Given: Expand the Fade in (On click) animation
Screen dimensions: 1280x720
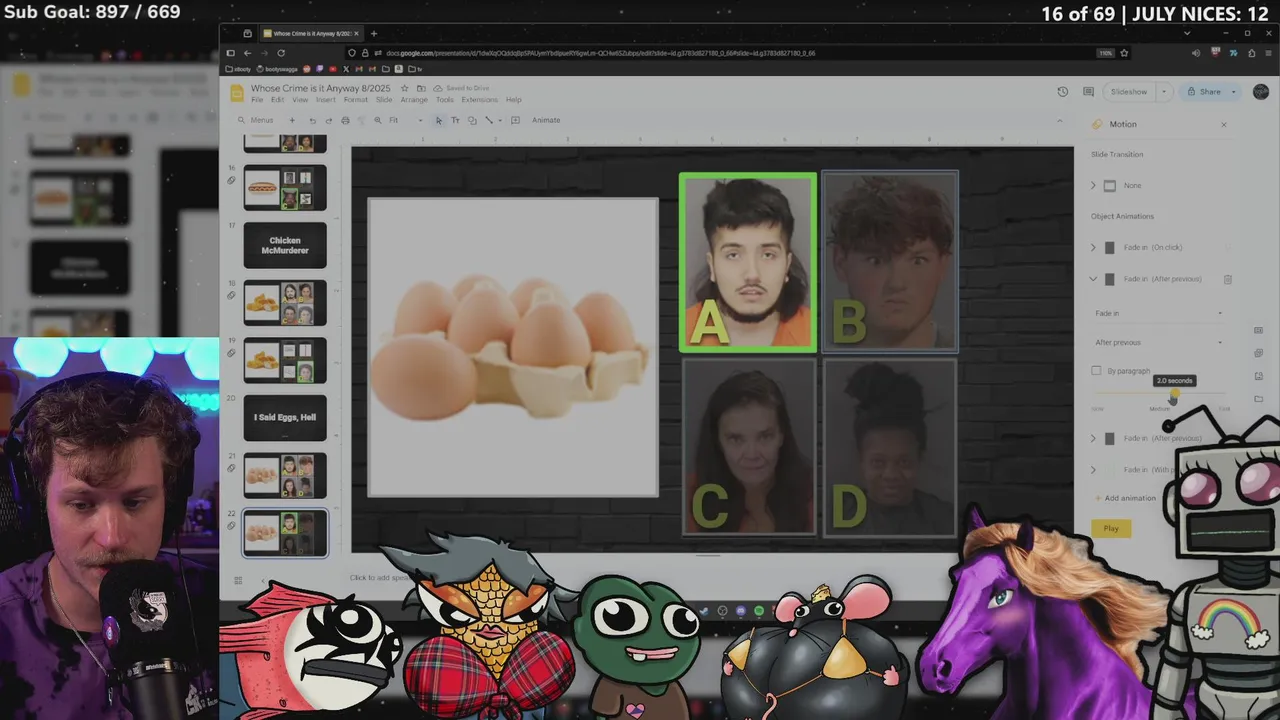Looking at the screenshot, I should coord(1093,247).
